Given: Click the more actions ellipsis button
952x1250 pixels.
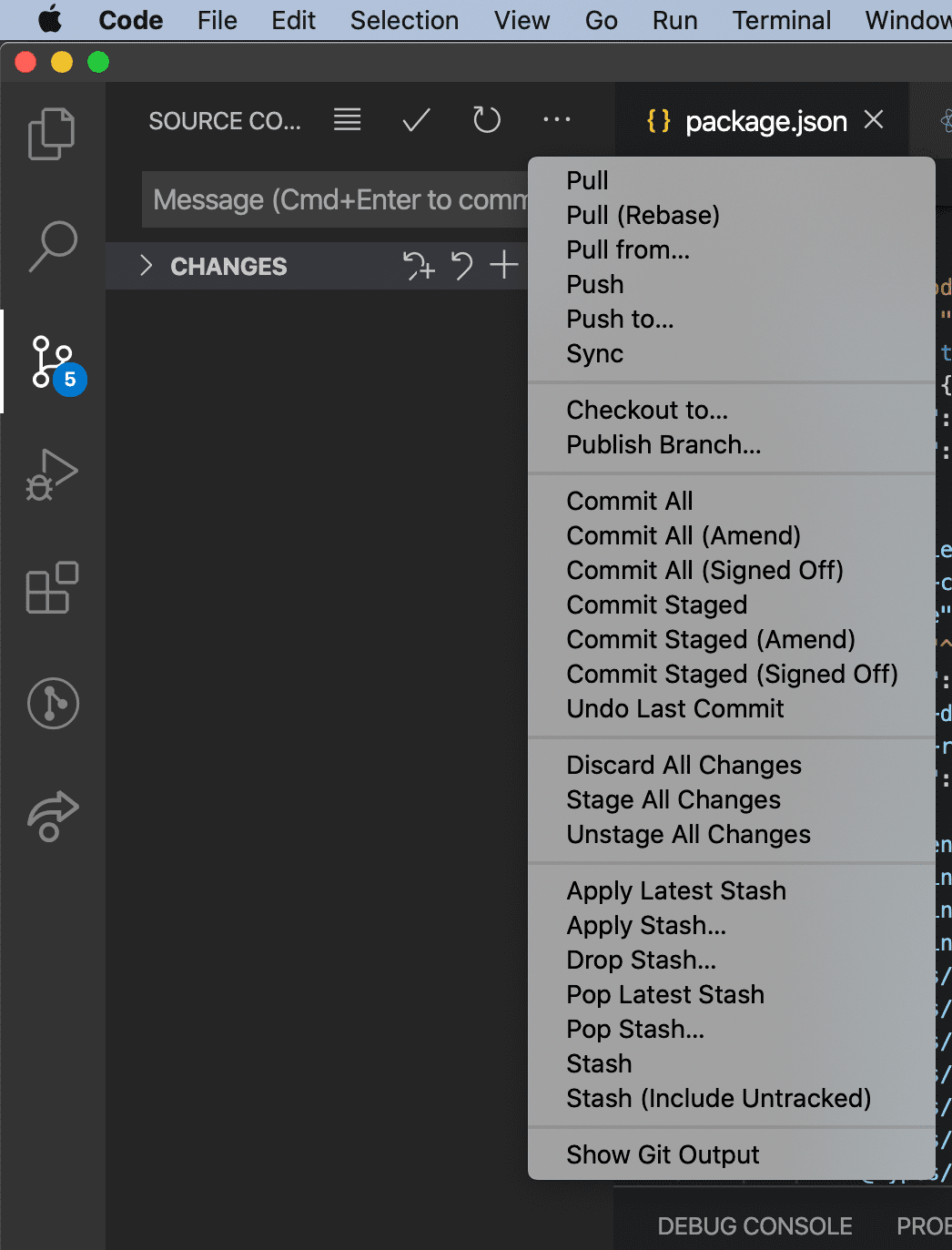Looking at the screenshot, I should coord(556,120).
